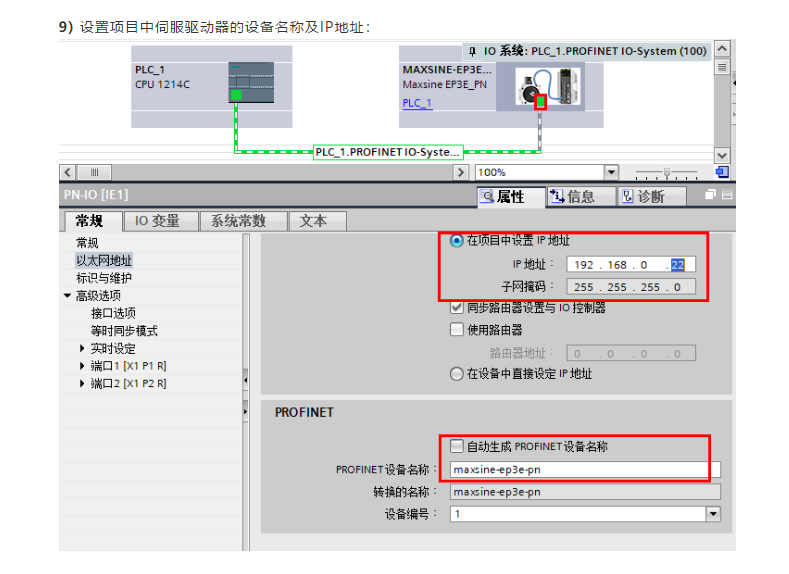This screenshot has height=574, width=789.
Task: Click the PLC_1 link under MAXSINE-EP3E
Action: (417, 103)
